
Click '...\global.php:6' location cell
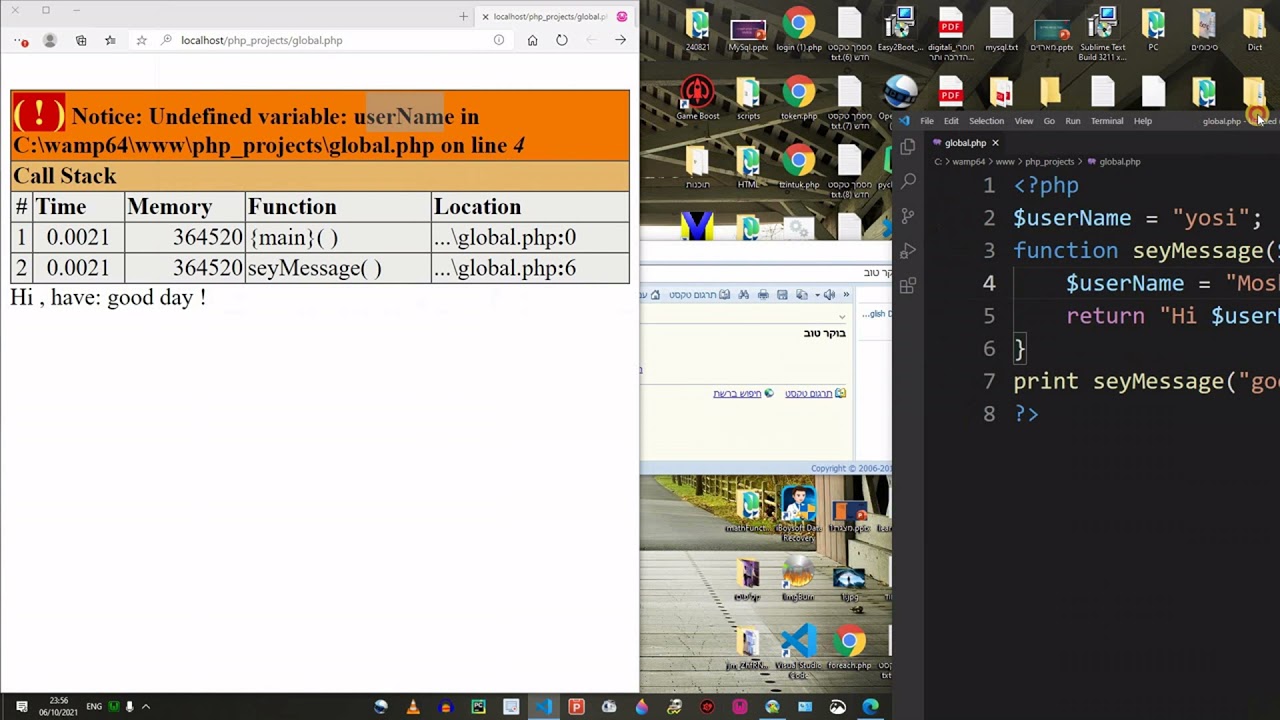(530, 268)
